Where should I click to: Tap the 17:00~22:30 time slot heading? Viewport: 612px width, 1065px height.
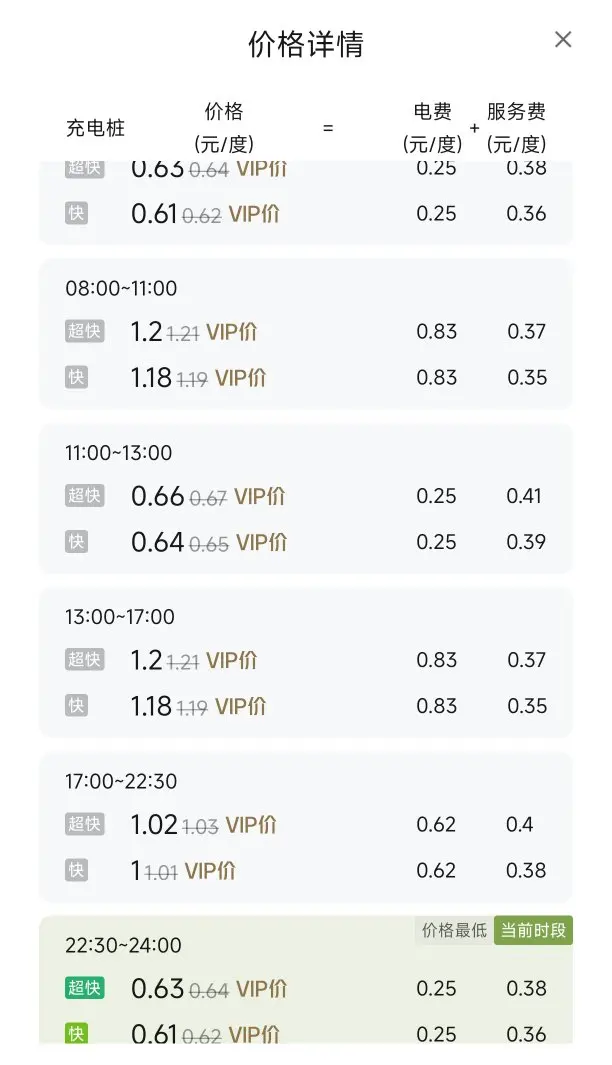click(121, 781)
